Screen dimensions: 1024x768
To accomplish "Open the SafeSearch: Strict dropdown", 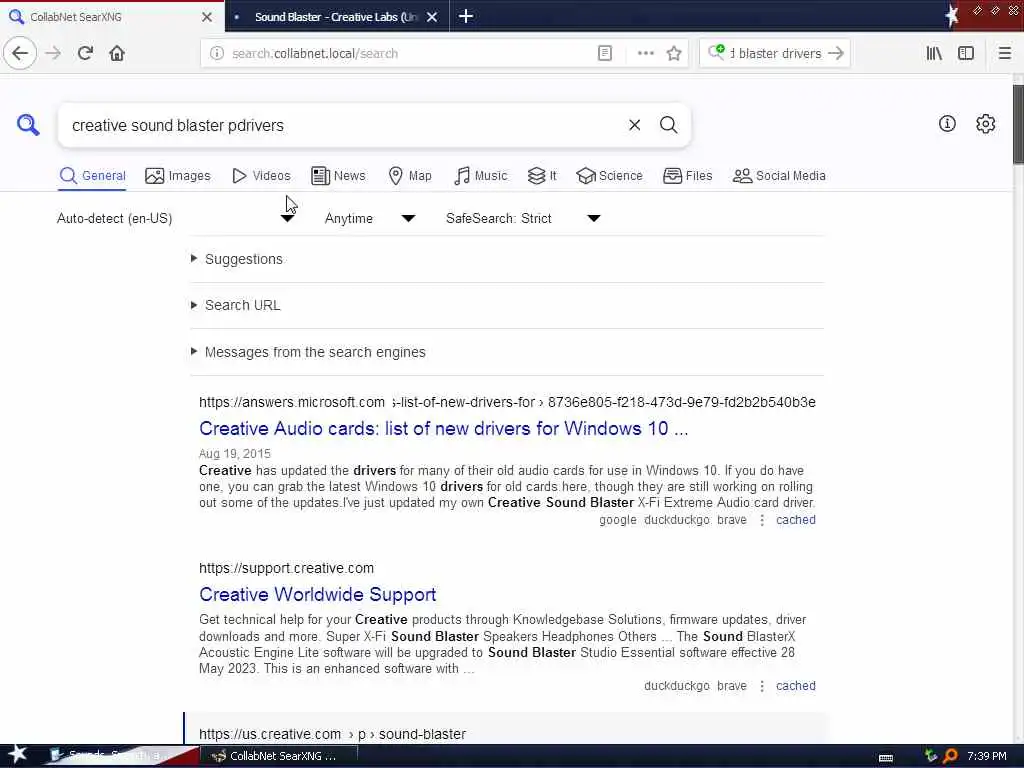I will pyautogui.click(x=523, y=219).
